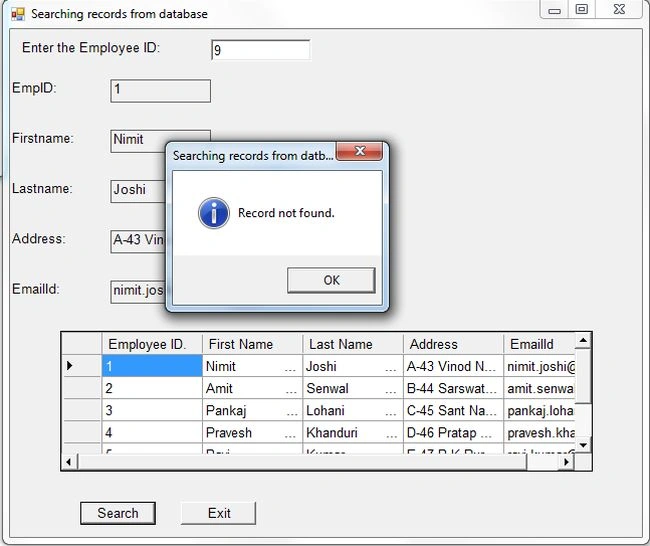The width and height of the screenshot is (650, 546).
Task: Click the grid vertical scrollbar thumb
Action: coord(583,376)
